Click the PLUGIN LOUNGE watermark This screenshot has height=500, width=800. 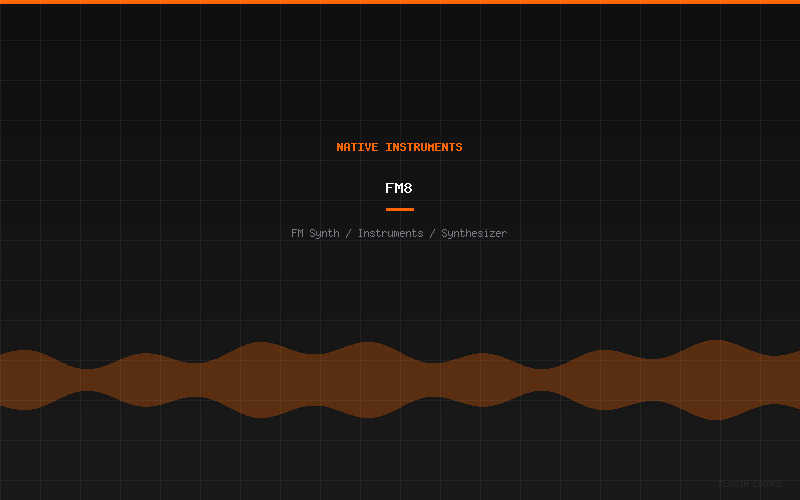point(750,484)
